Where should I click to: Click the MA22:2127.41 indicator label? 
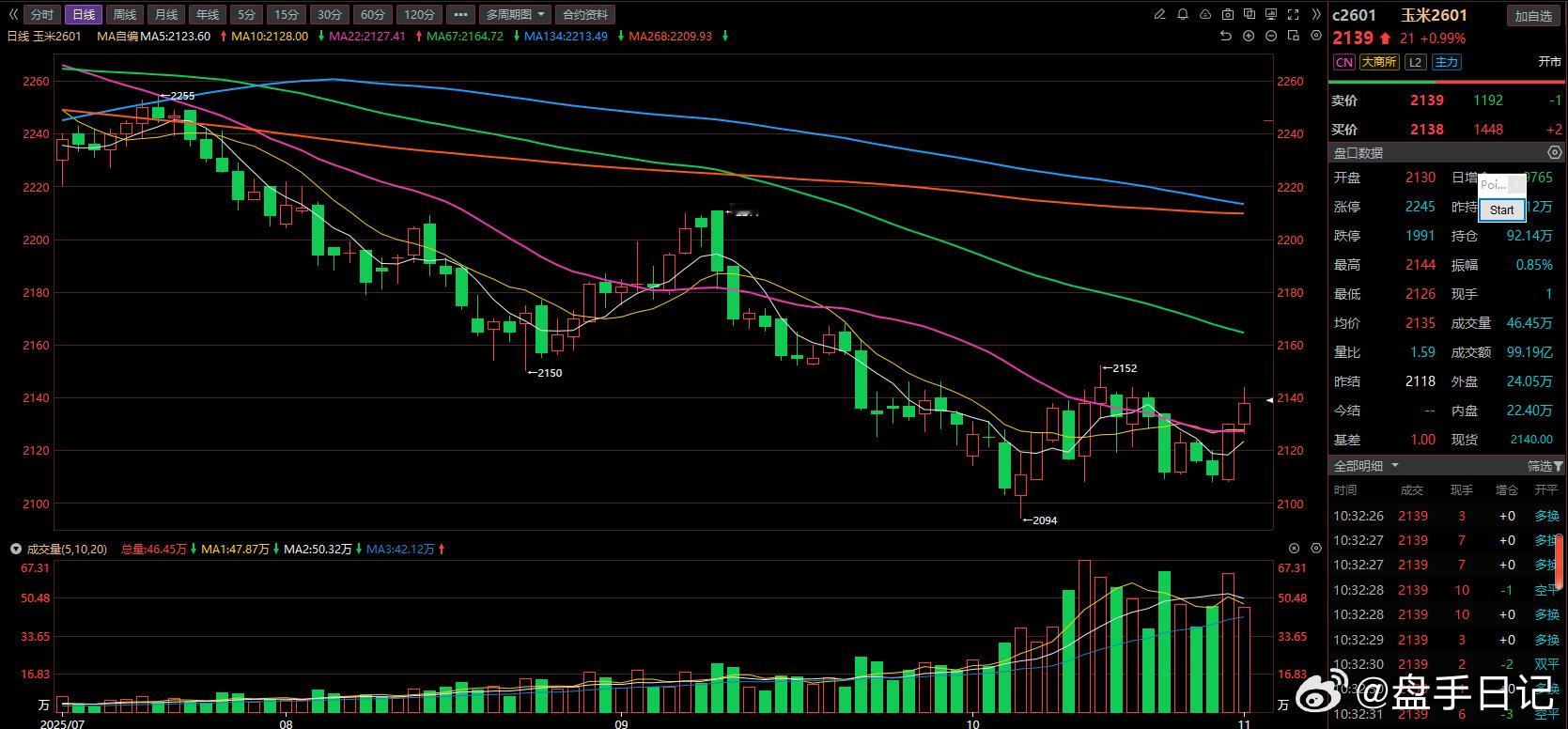[x=367, y=37]
